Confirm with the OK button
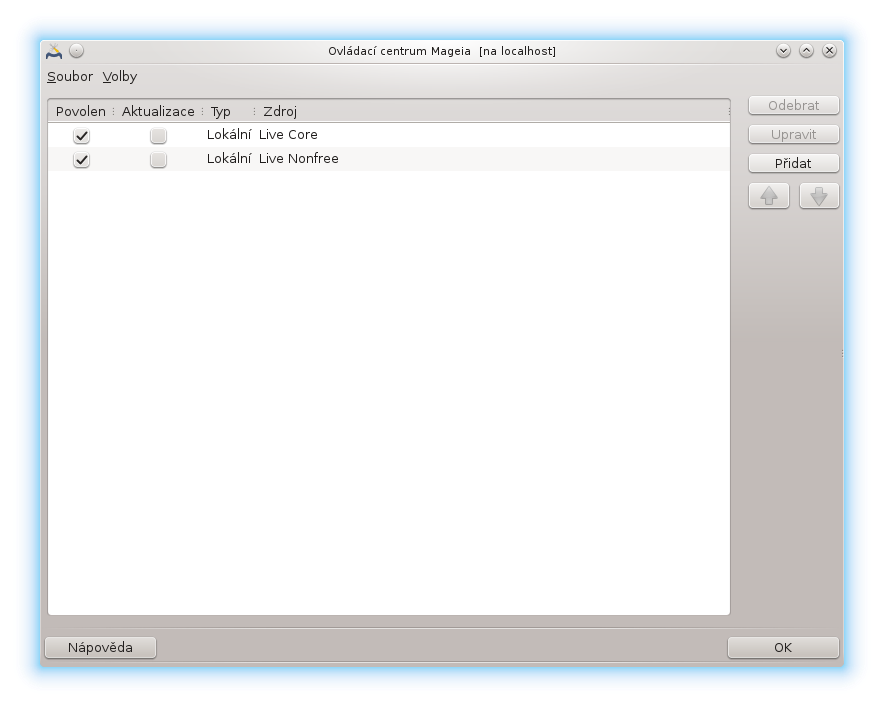Image resolution: width=884 pixels, height=707 pixels. [783, 647]
